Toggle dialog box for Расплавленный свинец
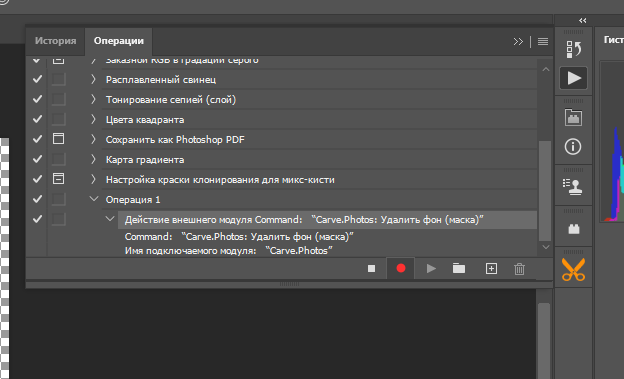Screen dimensions: 624x379 58,79
